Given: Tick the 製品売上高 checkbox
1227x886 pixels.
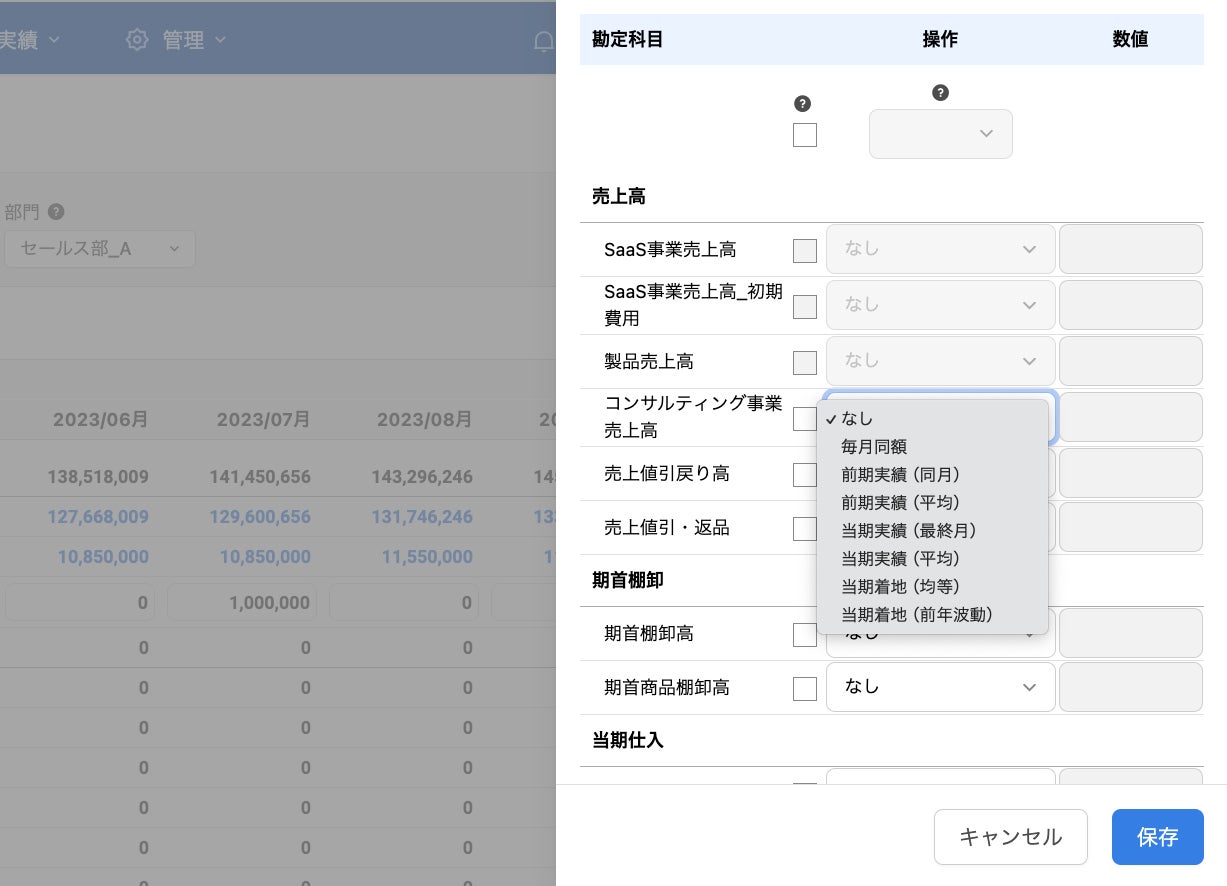Looking at the screenshot, I should 805,363.
